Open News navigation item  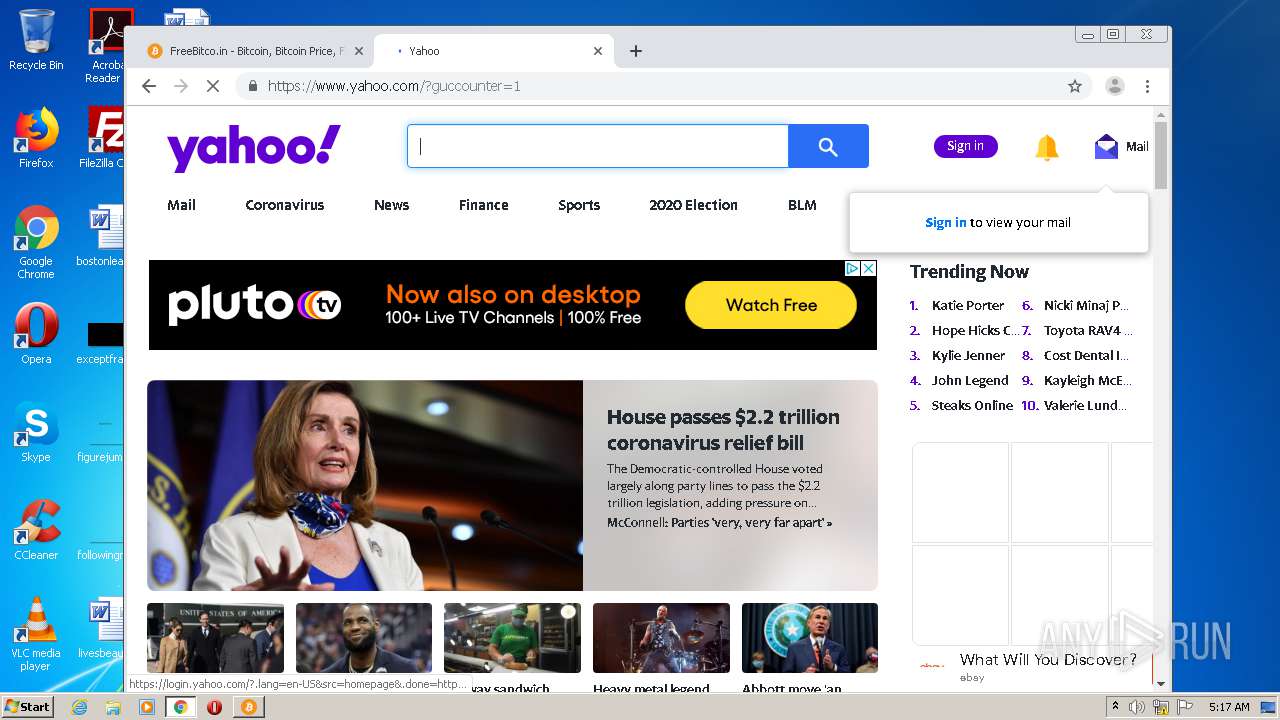tap(391, 205)
